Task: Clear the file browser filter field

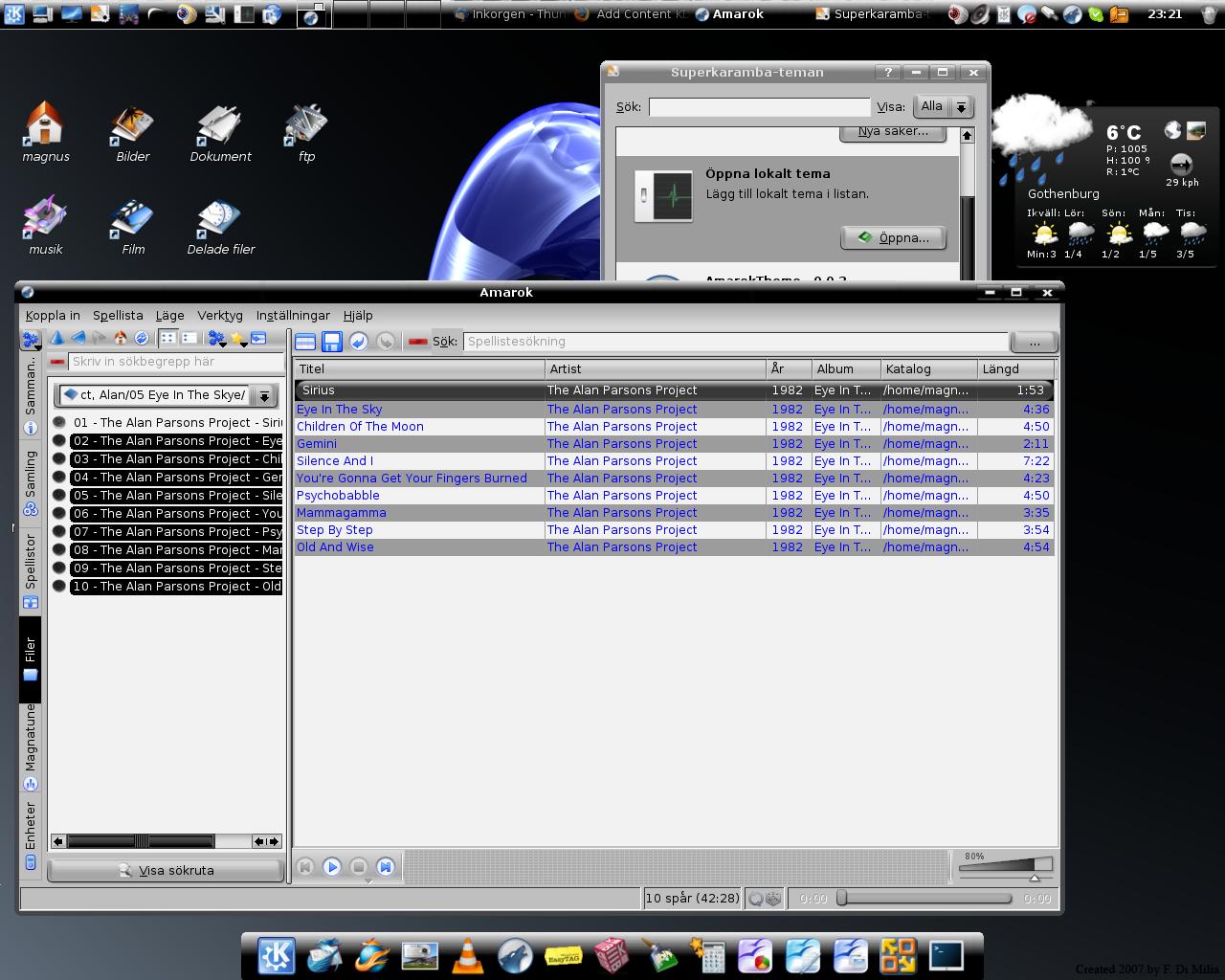Action: [x=57, y=362]
